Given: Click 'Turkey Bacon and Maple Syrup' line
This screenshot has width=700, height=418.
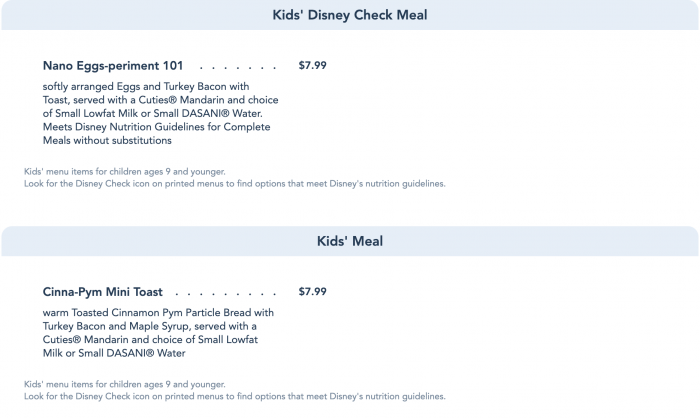Looking at the screenshot, I should (x=150, y=326).
